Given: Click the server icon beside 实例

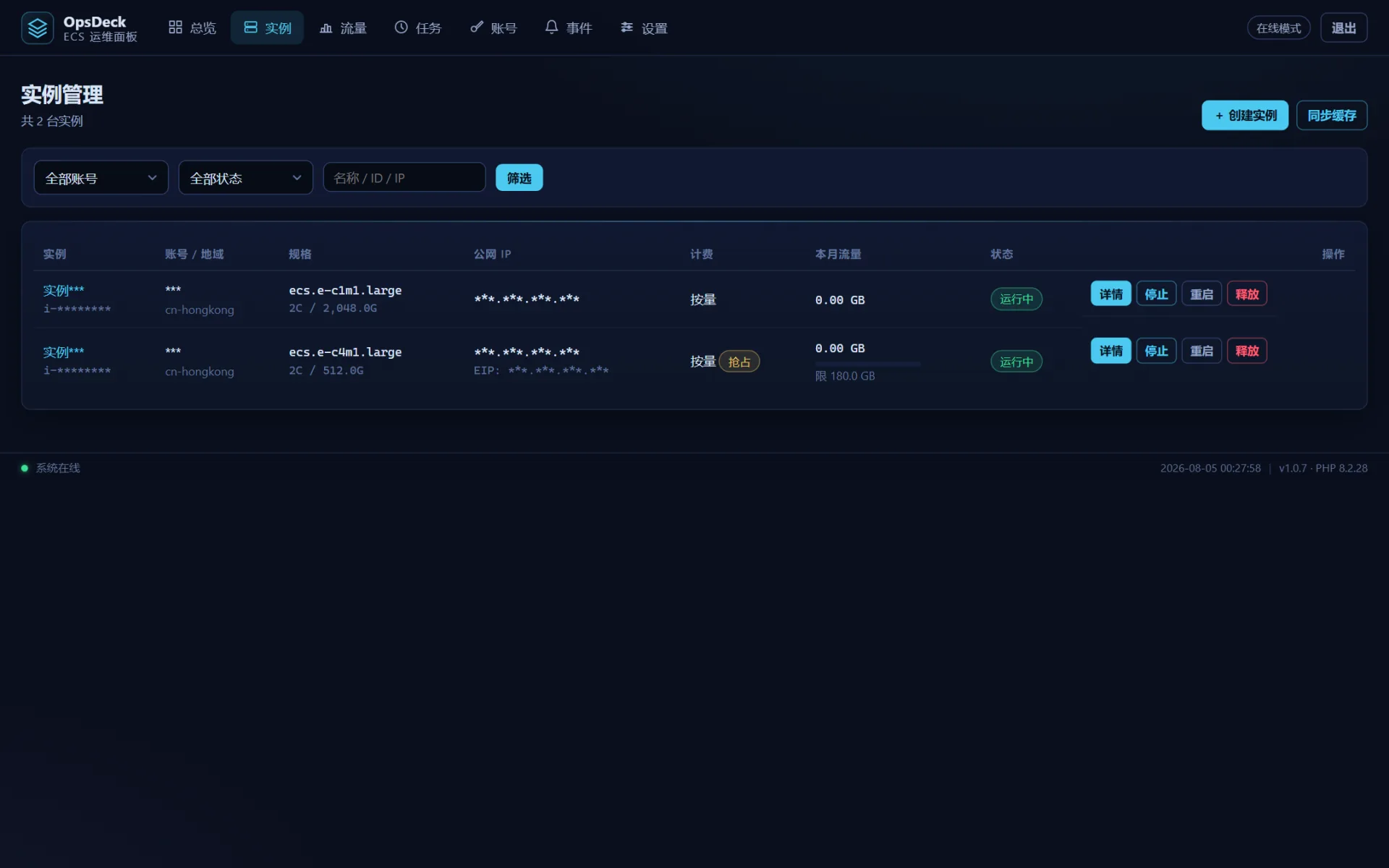Looking at the screenshot, I should coord(250,27).
